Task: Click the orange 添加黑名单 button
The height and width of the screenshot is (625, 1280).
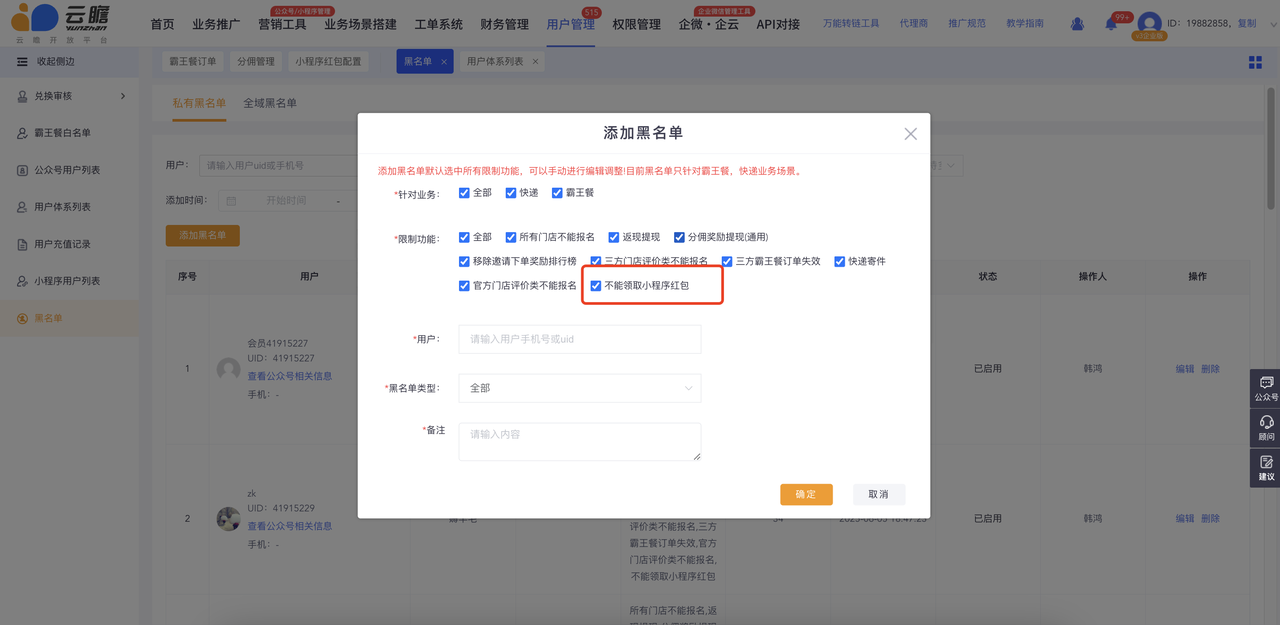Action: pyautogui.click(x=203, y=235)
